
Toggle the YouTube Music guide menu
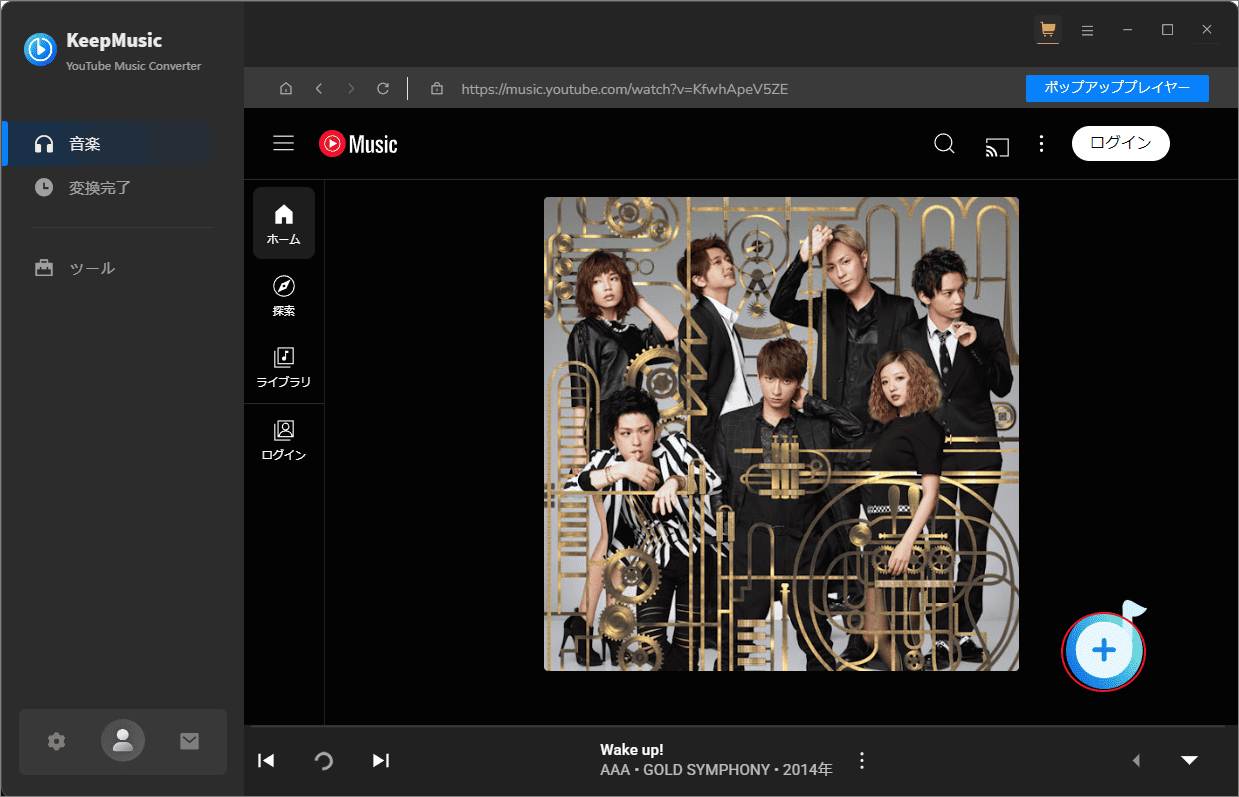pyautogui.click(x=284, y=144)
